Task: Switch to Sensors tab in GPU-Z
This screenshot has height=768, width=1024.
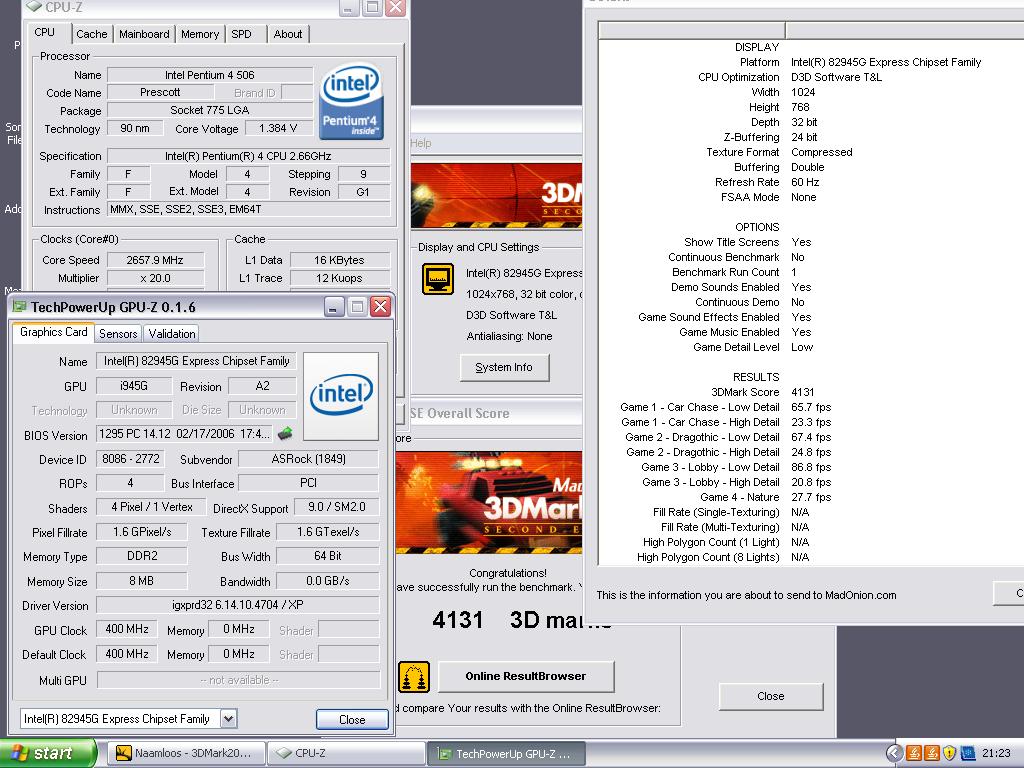Action: 118,334
